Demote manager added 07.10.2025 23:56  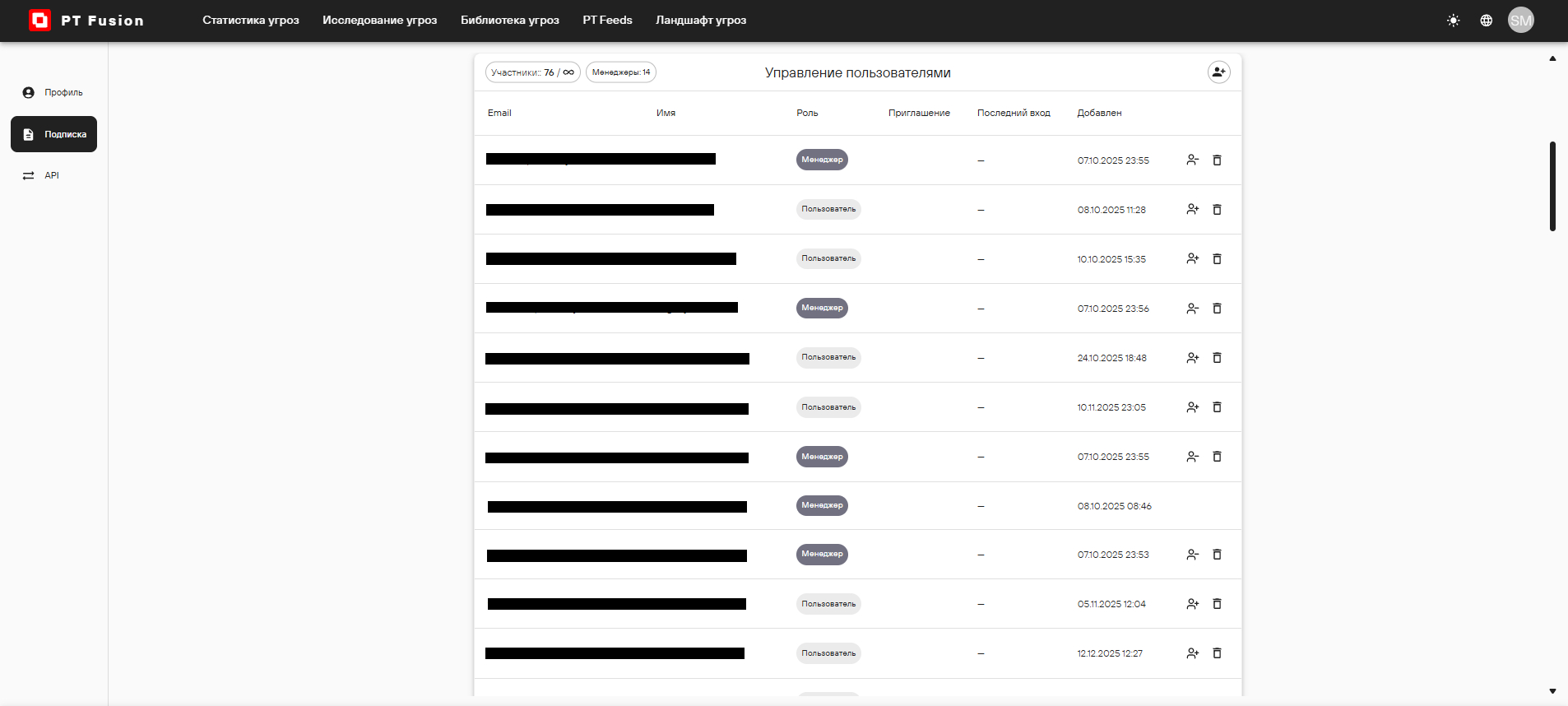pyautogui.click(x=1193, y=309)
